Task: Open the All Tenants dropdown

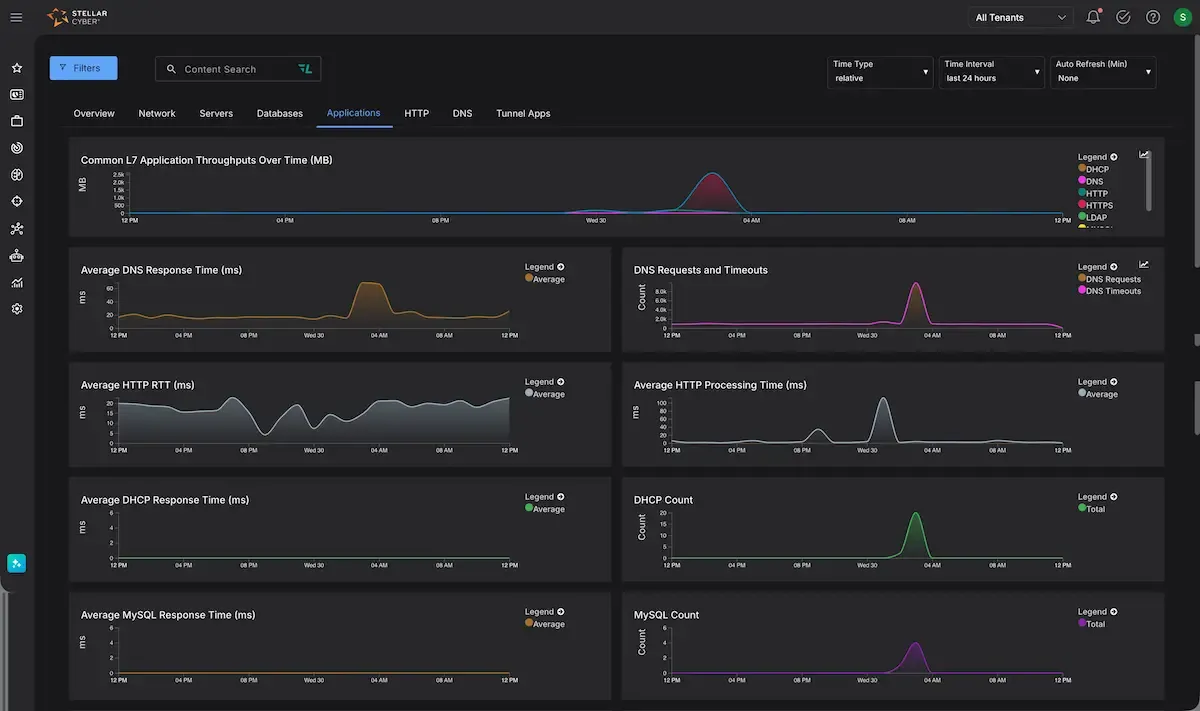Action: (1021, 17)
